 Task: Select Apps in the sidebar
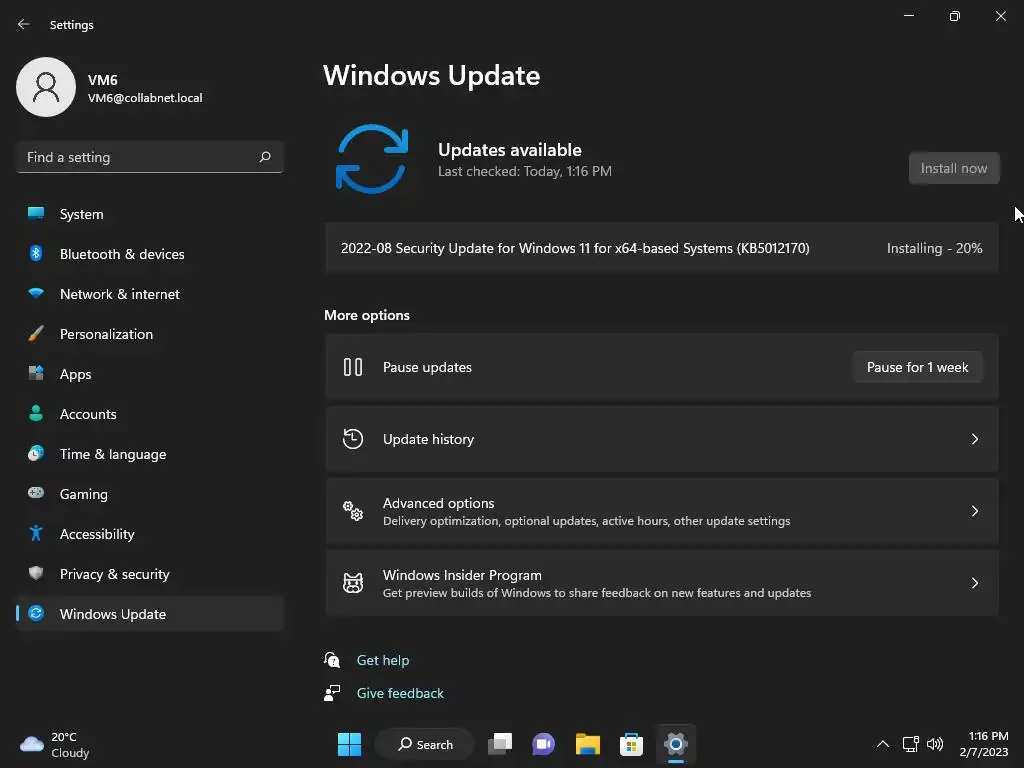click(x=150, y=374)
